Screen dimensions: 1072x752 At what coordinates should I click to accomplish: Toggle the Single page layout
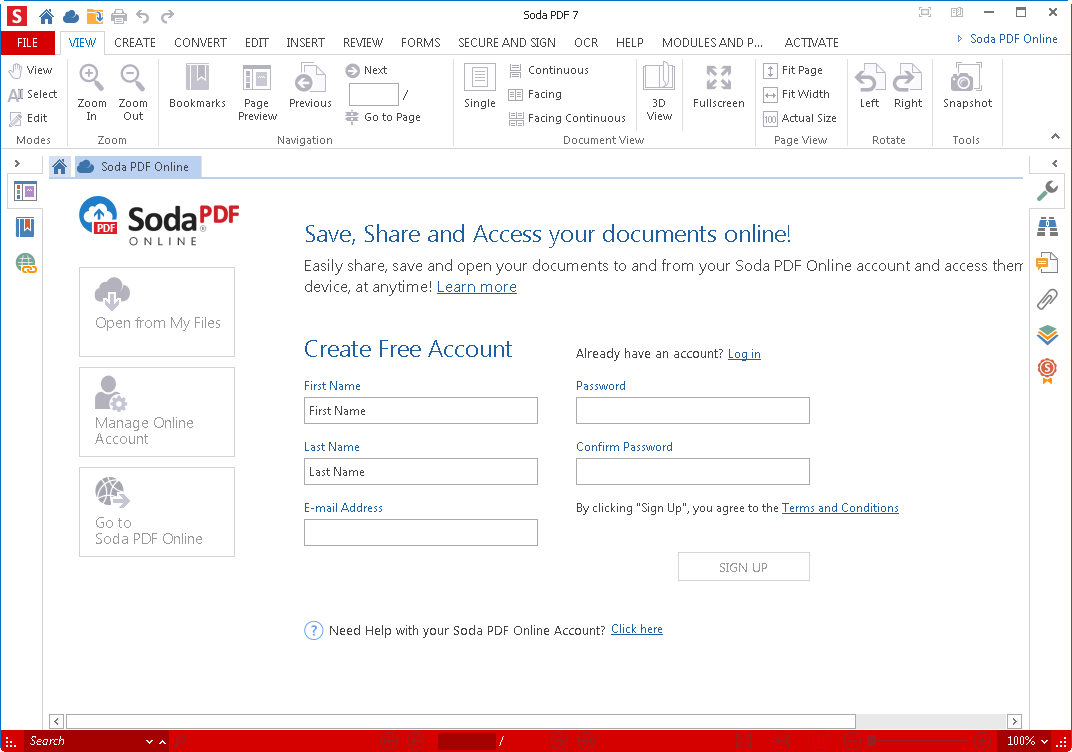pos(480,87)
